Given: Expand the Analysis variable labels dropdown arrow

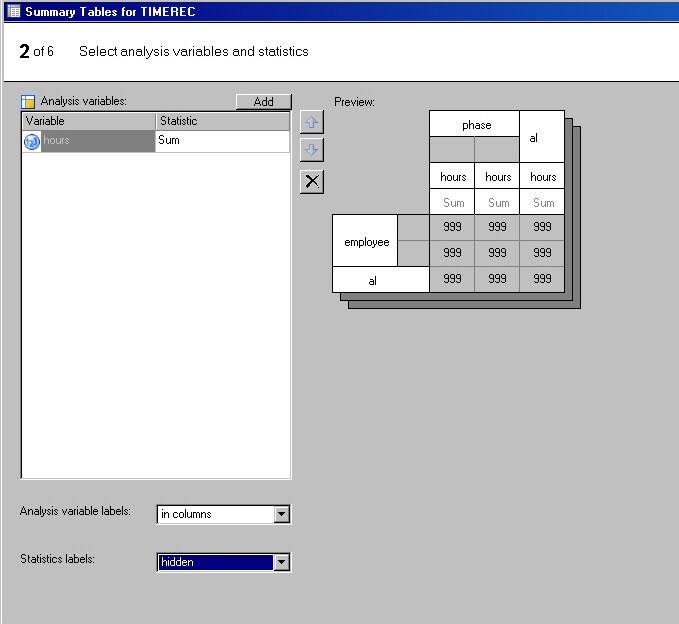Looking at the screenshot, I should (x=281, y=515).
